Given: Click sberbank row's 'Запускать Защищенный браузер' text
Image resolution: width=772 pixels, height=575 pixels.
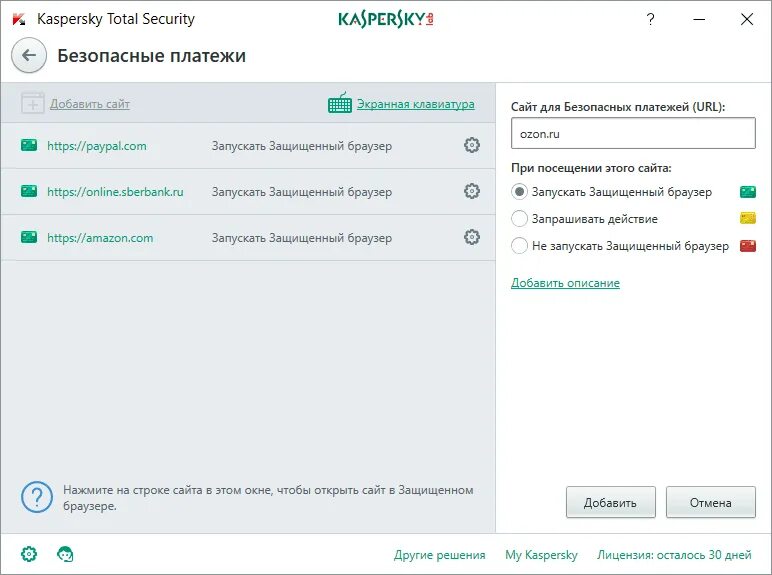Looking at the screenshot, I should [x=302, y=192].
